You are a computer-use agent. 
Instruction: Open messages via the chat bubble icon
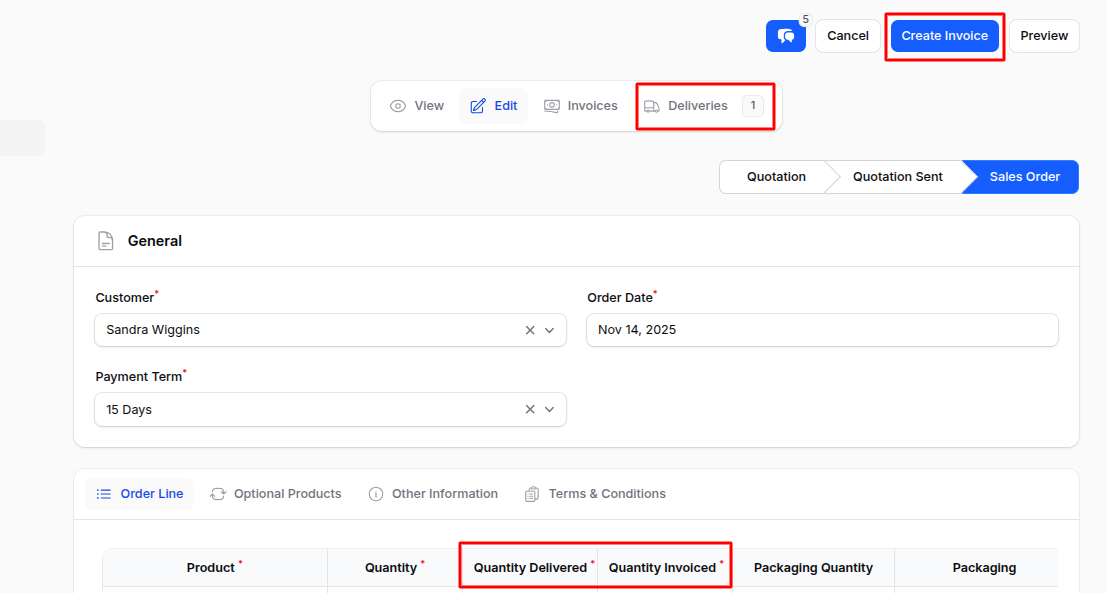pyautogui.click(x=785, y=35)
